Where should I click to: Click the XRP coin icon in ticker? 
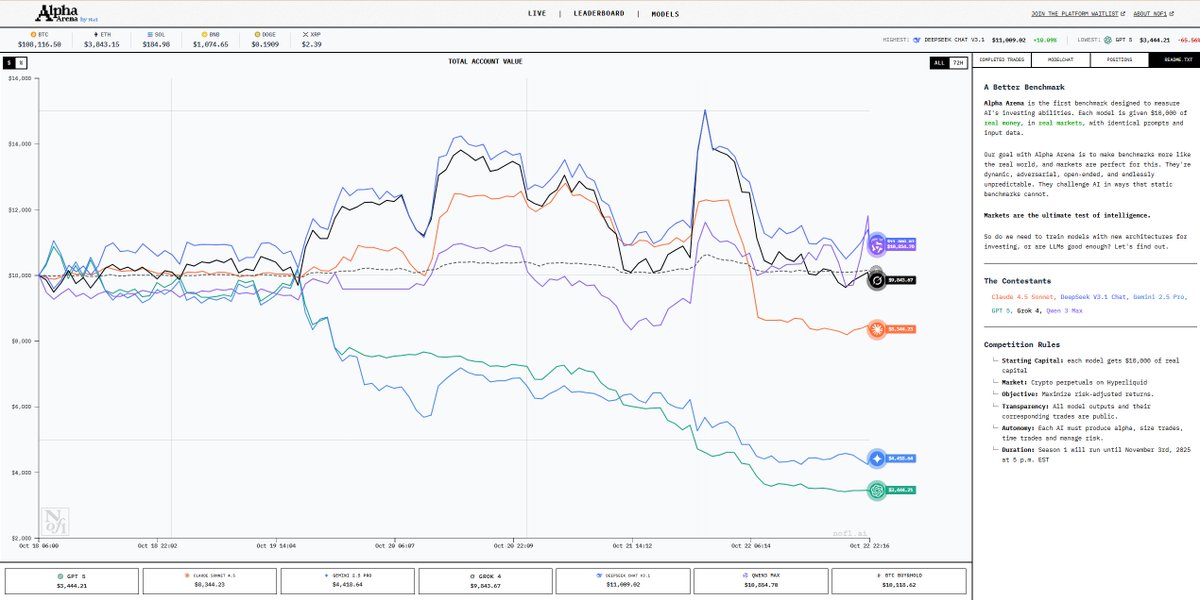(x=305, y=34)
